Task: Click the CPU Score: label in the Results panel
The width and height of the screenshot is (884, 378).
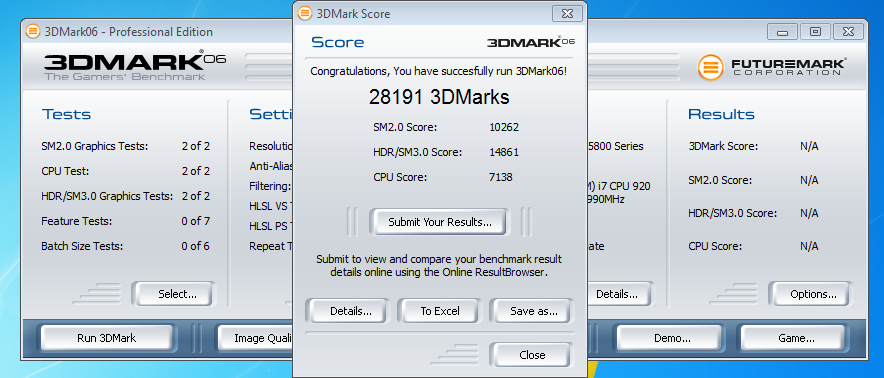Action: tap(715, 247)
